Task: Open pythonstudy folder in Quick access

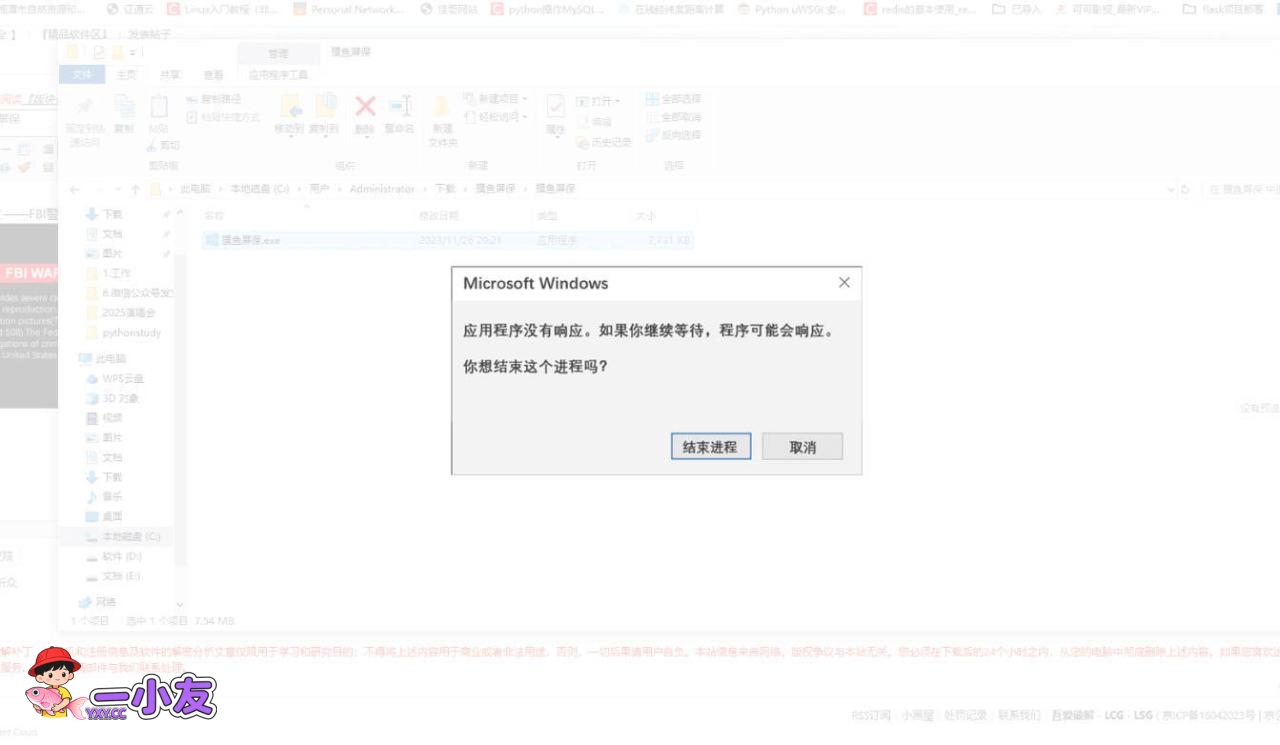Action: pos(131,333)
